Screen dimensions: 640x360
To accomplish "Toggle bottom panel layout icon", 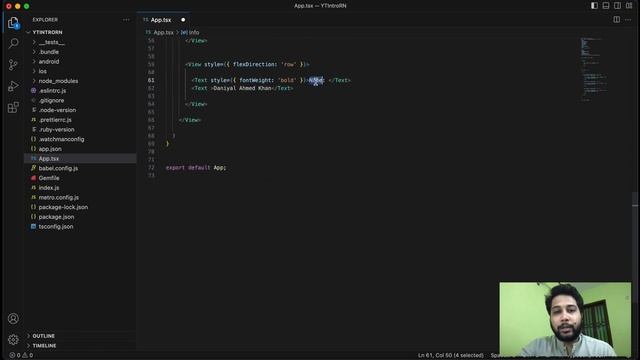I will point(606,6).
